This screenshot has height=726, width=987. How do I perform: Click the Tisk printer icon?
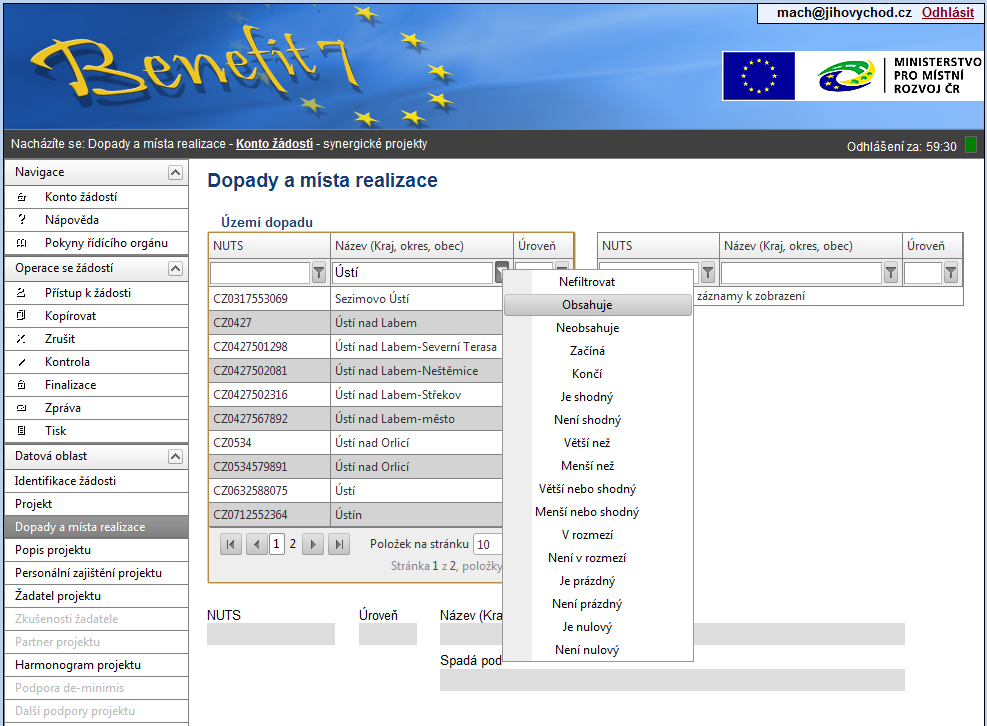pyautogui.click(x=21, y=431)
